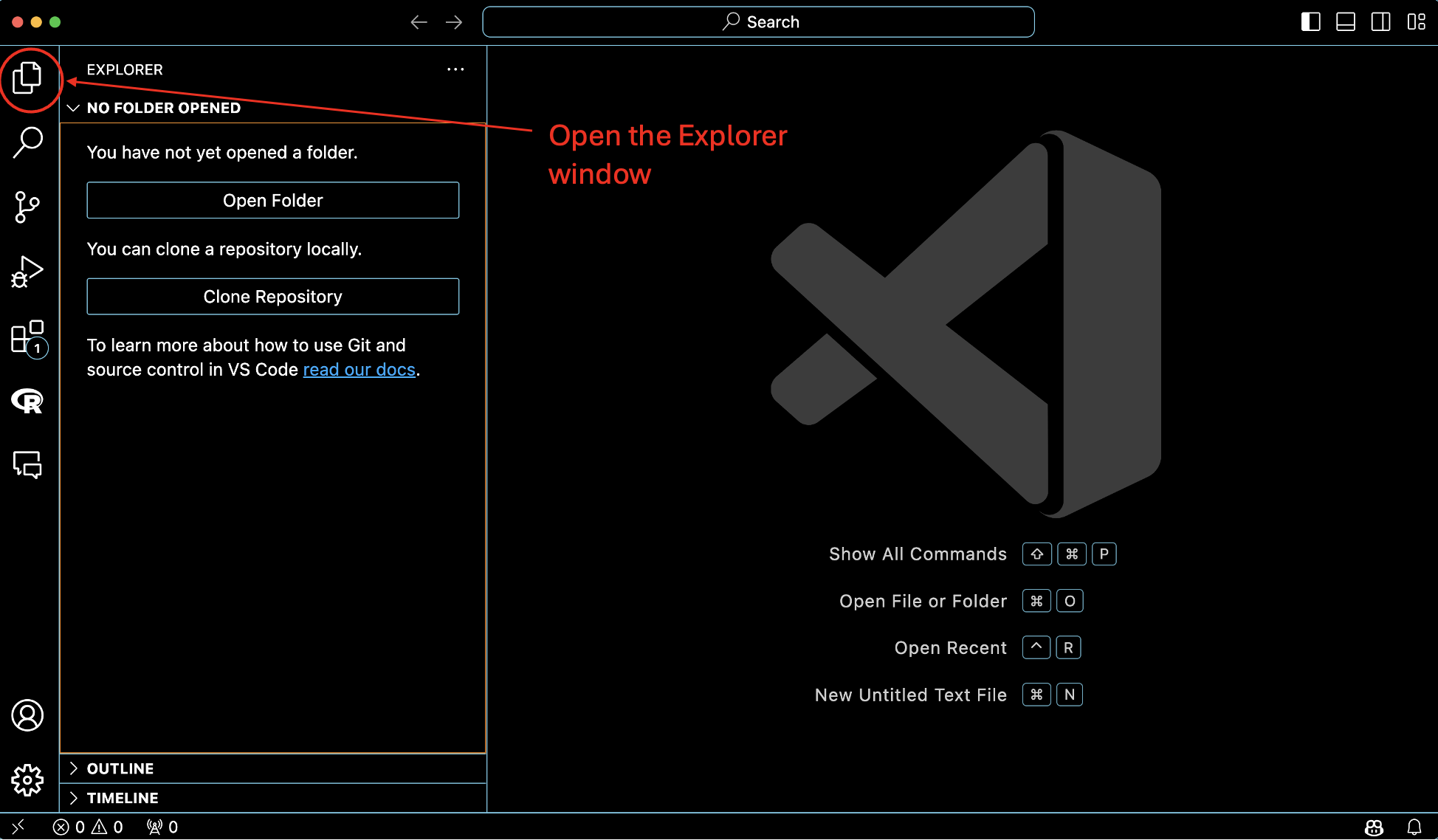Go back with the left arrow
Screen dimensions: 1438x840
[419, 22]
